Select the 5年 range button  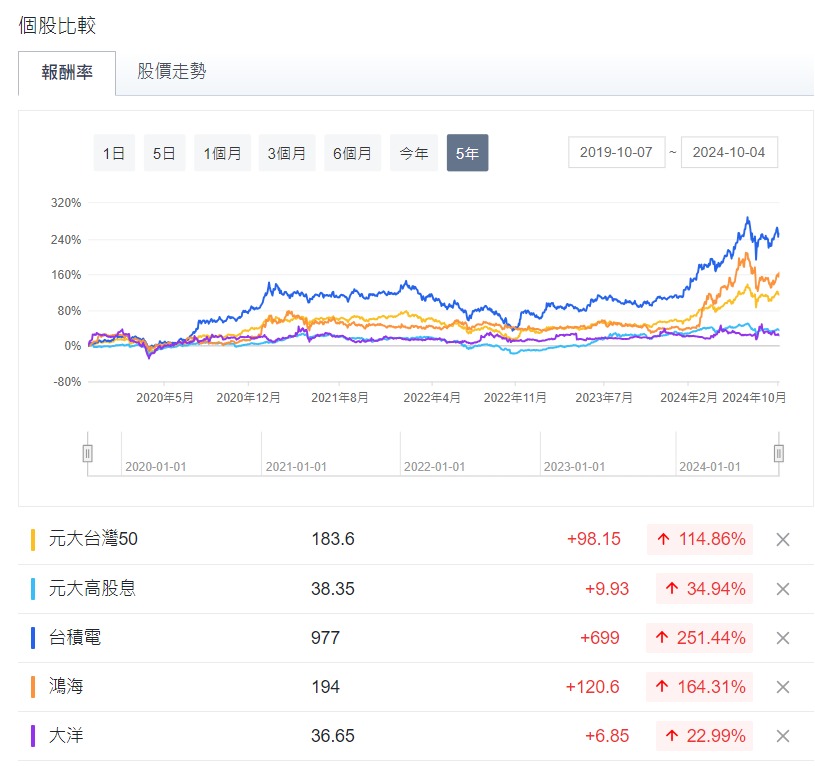pos(467,153)
